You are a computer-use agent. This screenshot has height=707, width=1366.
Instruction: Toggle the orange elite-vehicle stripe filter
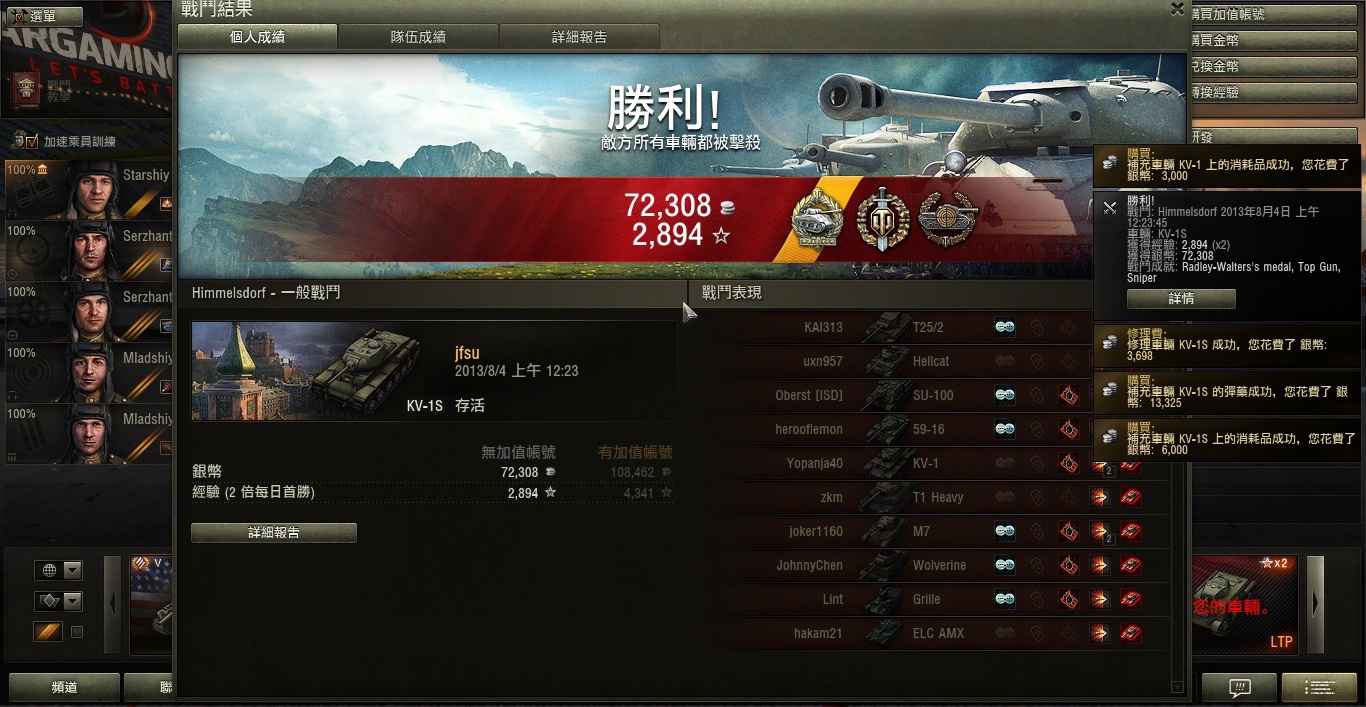point(48,632)
